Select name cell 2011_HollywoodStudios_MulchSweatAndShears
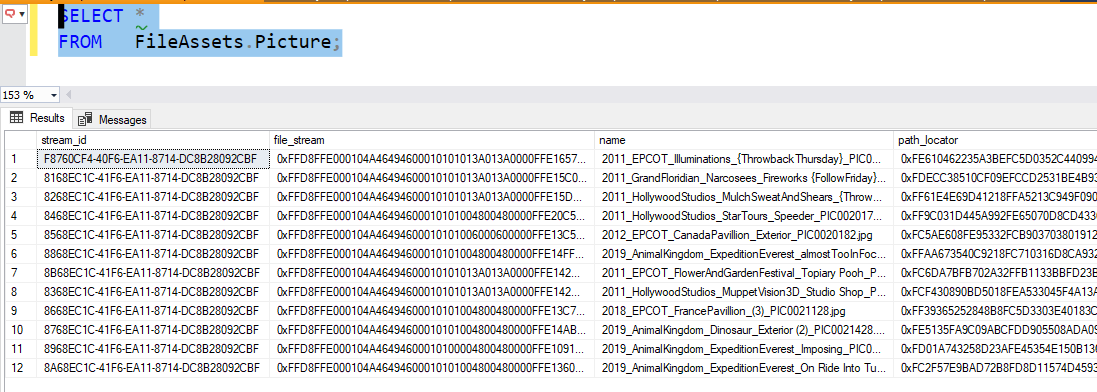This screenshot has height=392, width=1097. (x=744, y=197)
